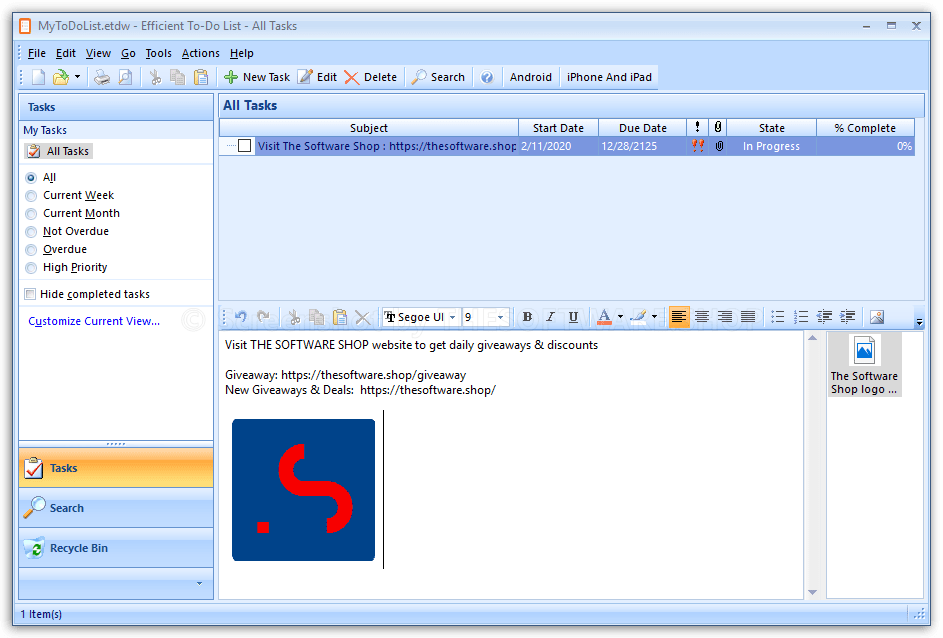Sort by priority exclamation column
Viewport: 943px width, 638px height.
pyautogui.click(x=697, y=127)
